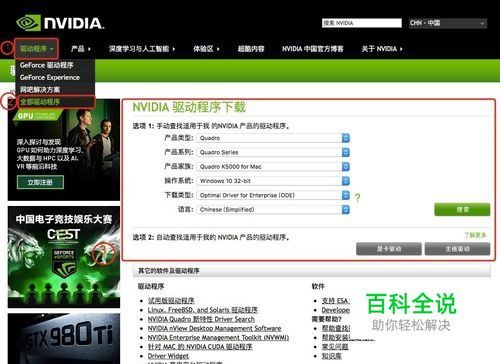
Task: Go to 超酷内容 page
Action: pyautogui.click(x=251, y=49)
